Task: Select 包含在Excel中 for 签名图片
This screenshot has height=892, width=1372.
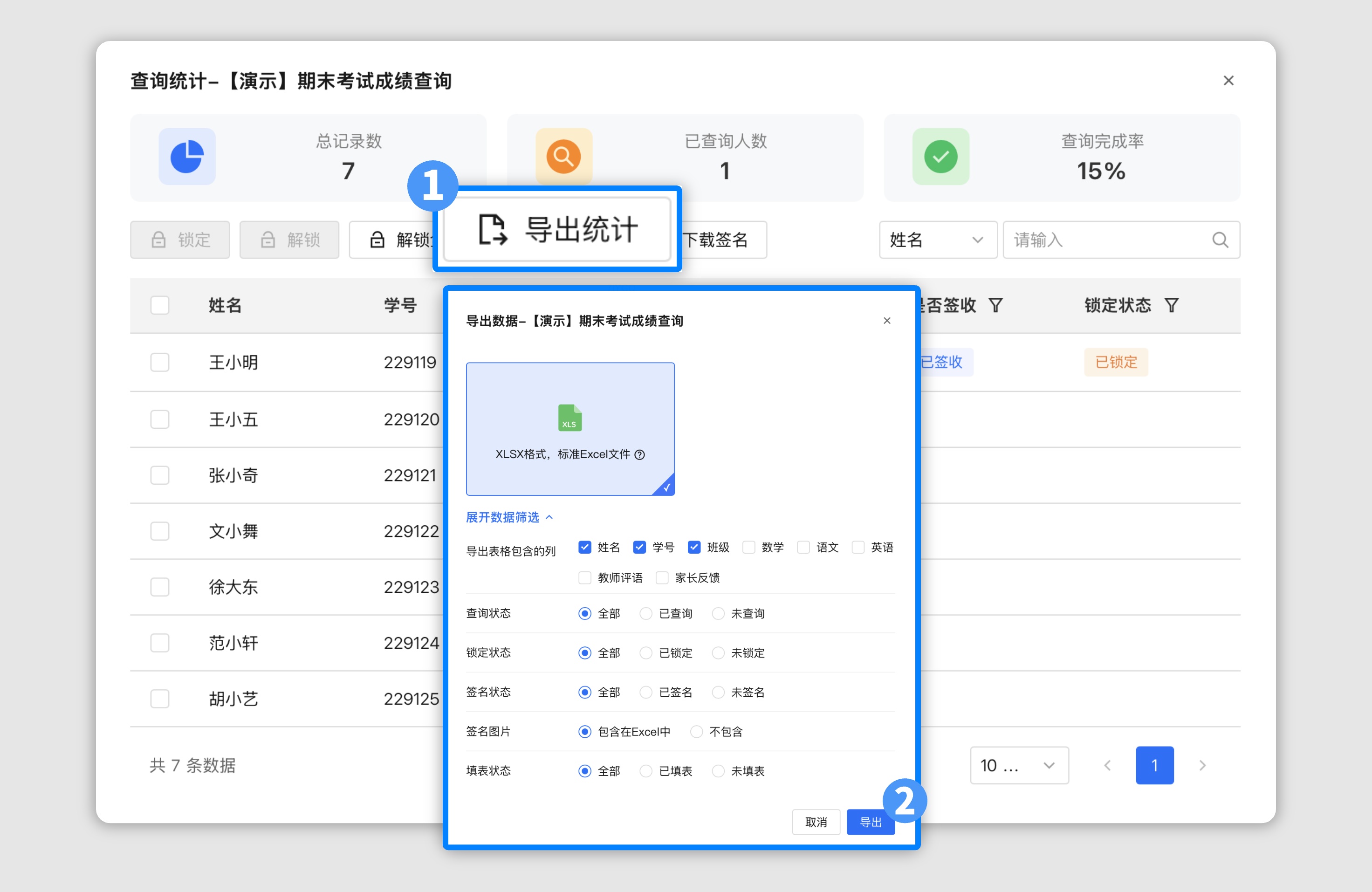Action: coord(584,731)
